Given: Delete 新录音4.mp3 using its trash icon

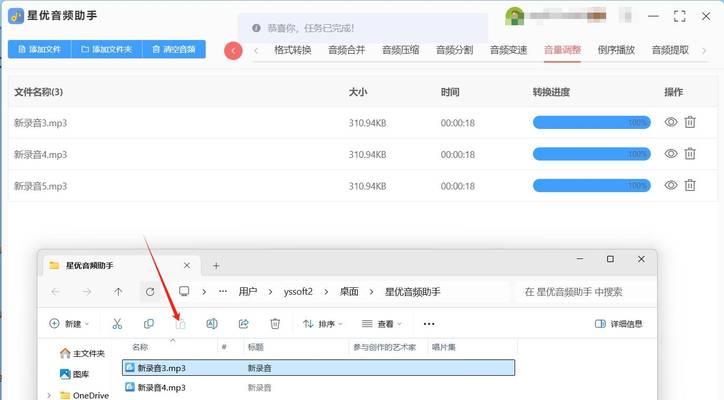Looking at the screenshot, I should click(x=690, y=153).
